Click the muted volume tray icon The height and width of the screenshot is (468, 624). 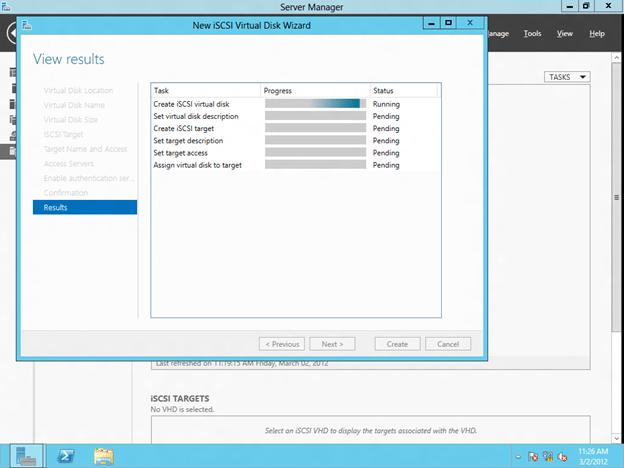(564, 456)
